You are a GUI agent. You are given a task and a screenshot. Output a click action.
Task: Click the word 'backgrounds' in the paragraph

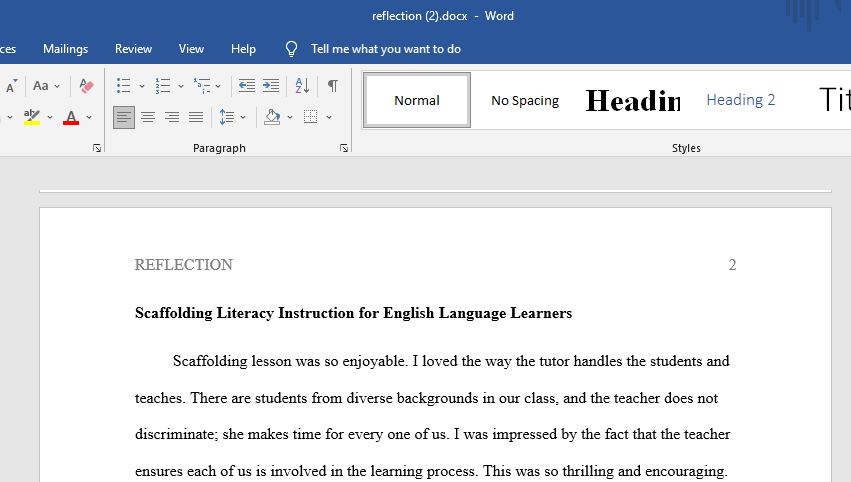point(437,398)
